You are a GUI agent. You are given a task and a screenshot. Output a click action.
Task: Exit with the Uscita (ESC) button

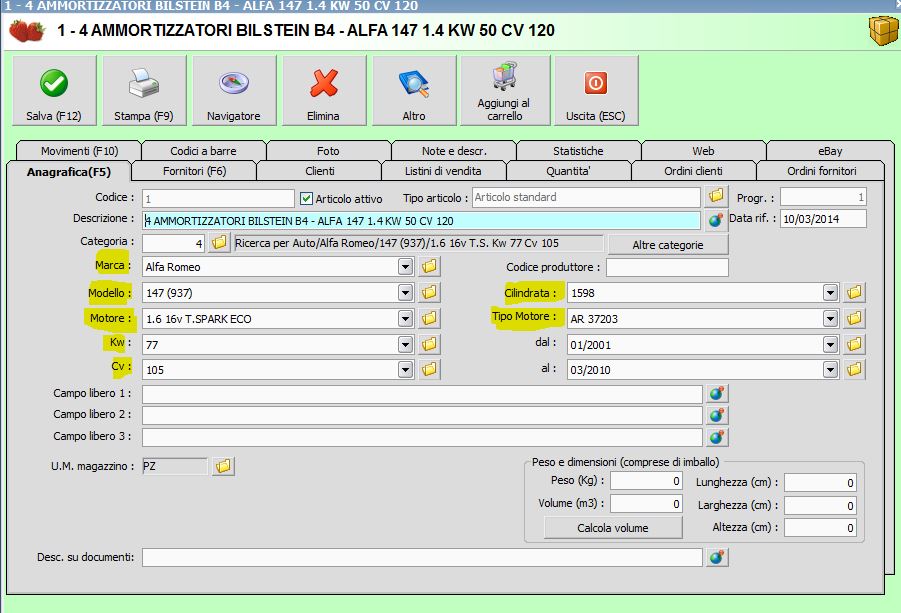pos(596,90)
